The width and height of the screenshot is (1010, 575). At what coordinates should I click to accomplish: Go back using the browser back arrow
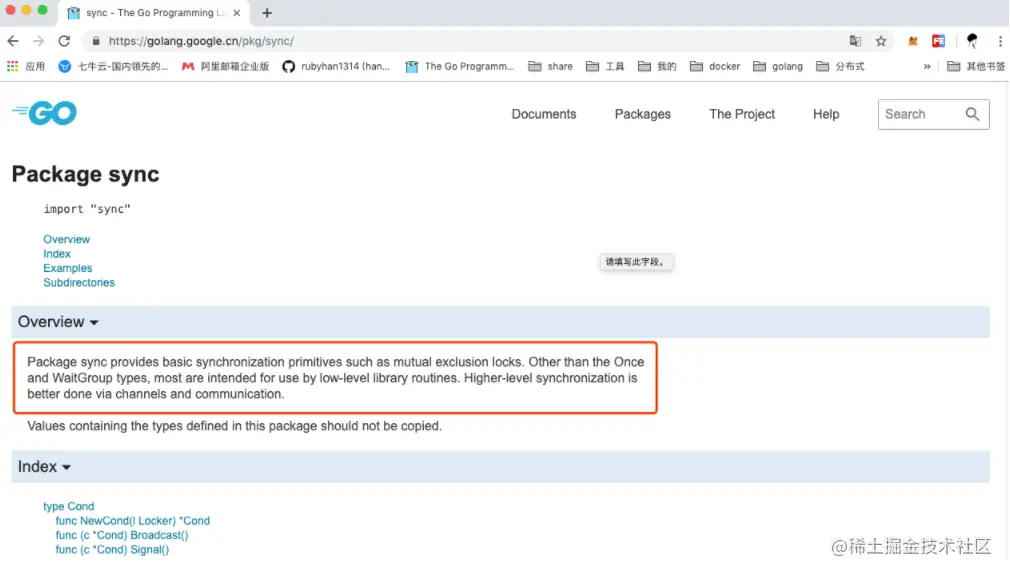click(x=13, y=41)
